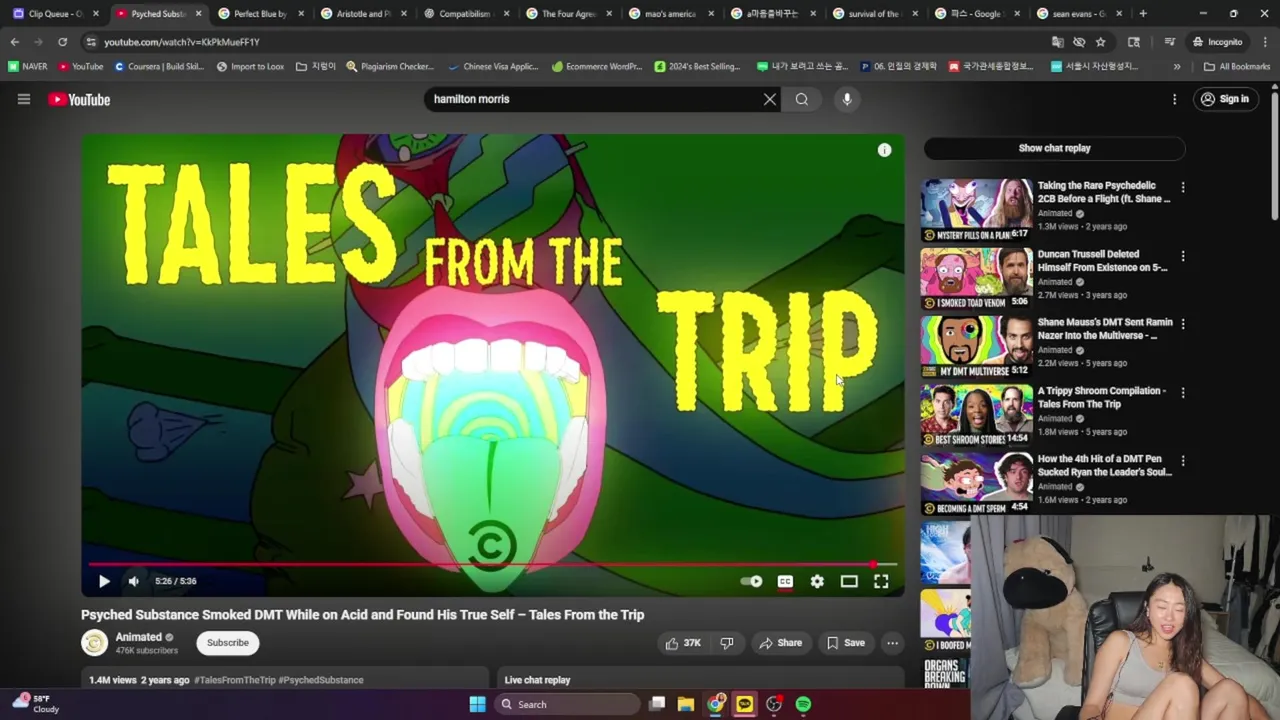The width and height of the screenshot is (1280, 720).
Task: Switch to the 'Perfect Blue' browser tab
Action: [x=260, y=14]
